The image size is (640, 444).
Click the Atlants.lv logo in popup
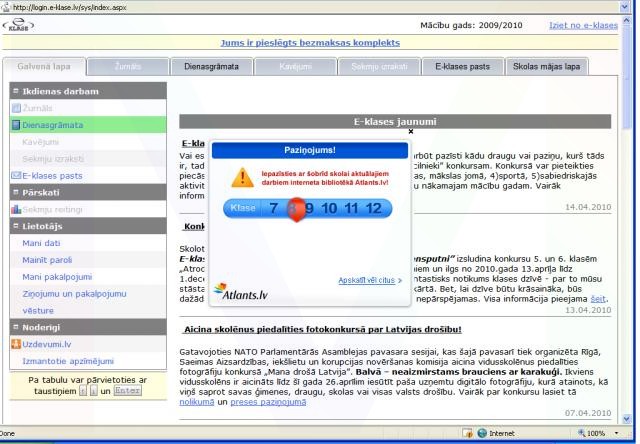[241, 292]
